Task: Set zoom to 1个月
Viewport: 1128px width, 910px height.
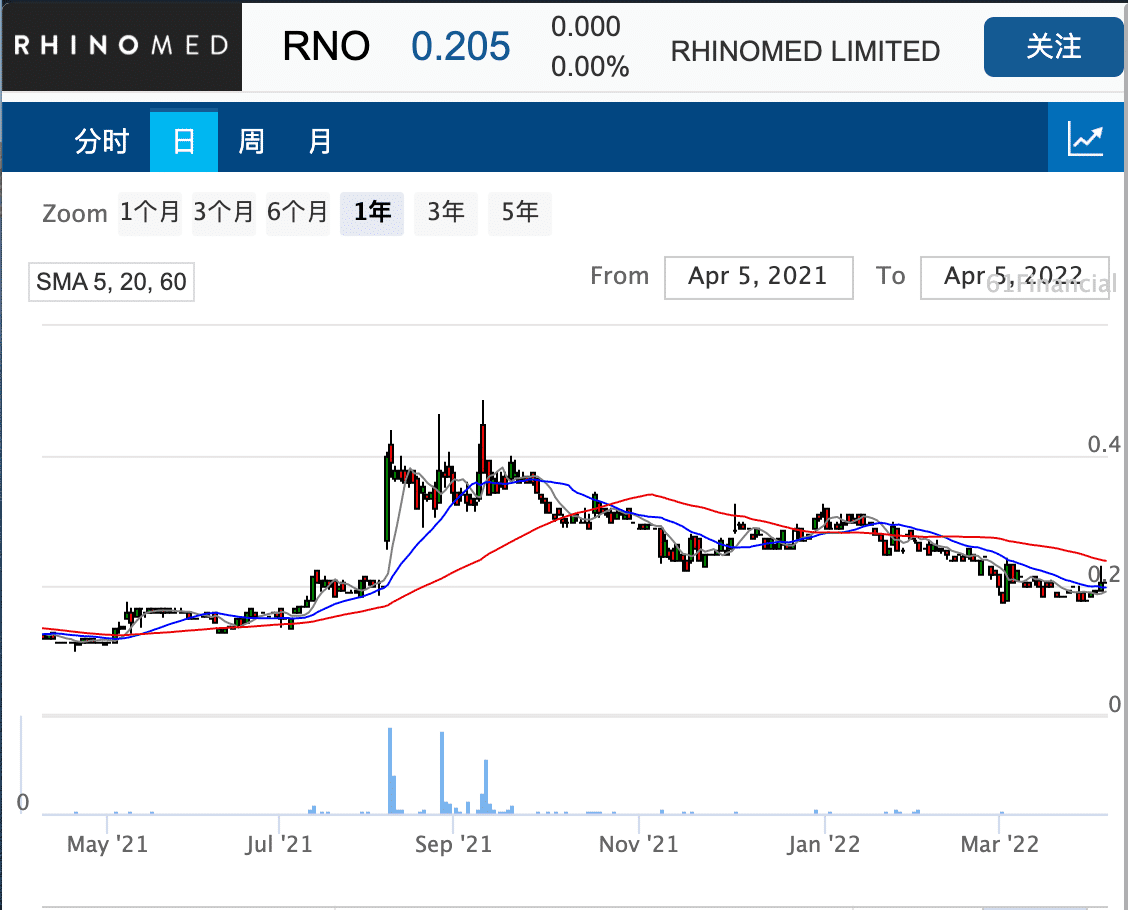Action: (x=150, y=213)
